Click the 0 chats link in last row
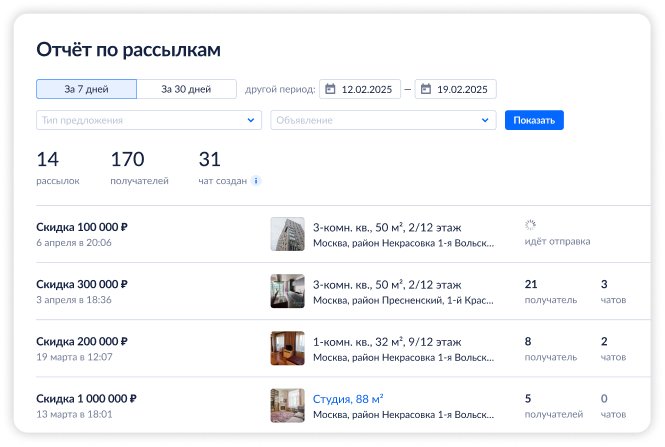665x447 pixels. tap(604, 398)
